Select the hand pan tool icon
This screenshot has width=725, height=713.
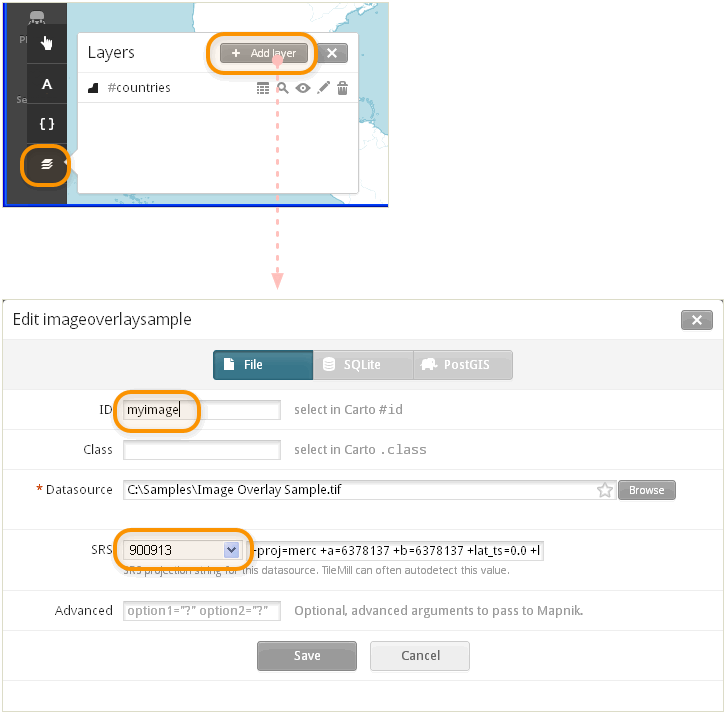pos(46,43)
